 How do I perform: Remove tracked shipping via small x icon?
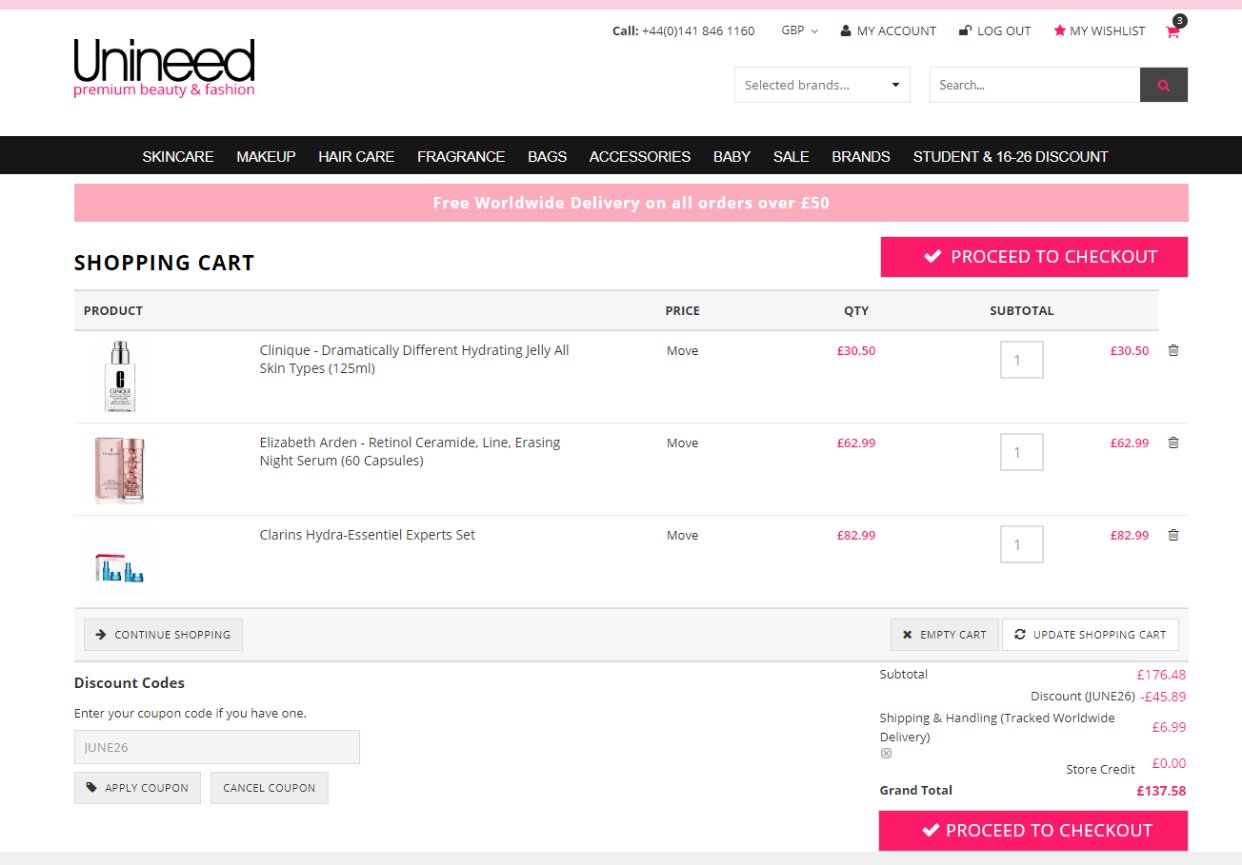pyautogui.click(x=886, y=754)
